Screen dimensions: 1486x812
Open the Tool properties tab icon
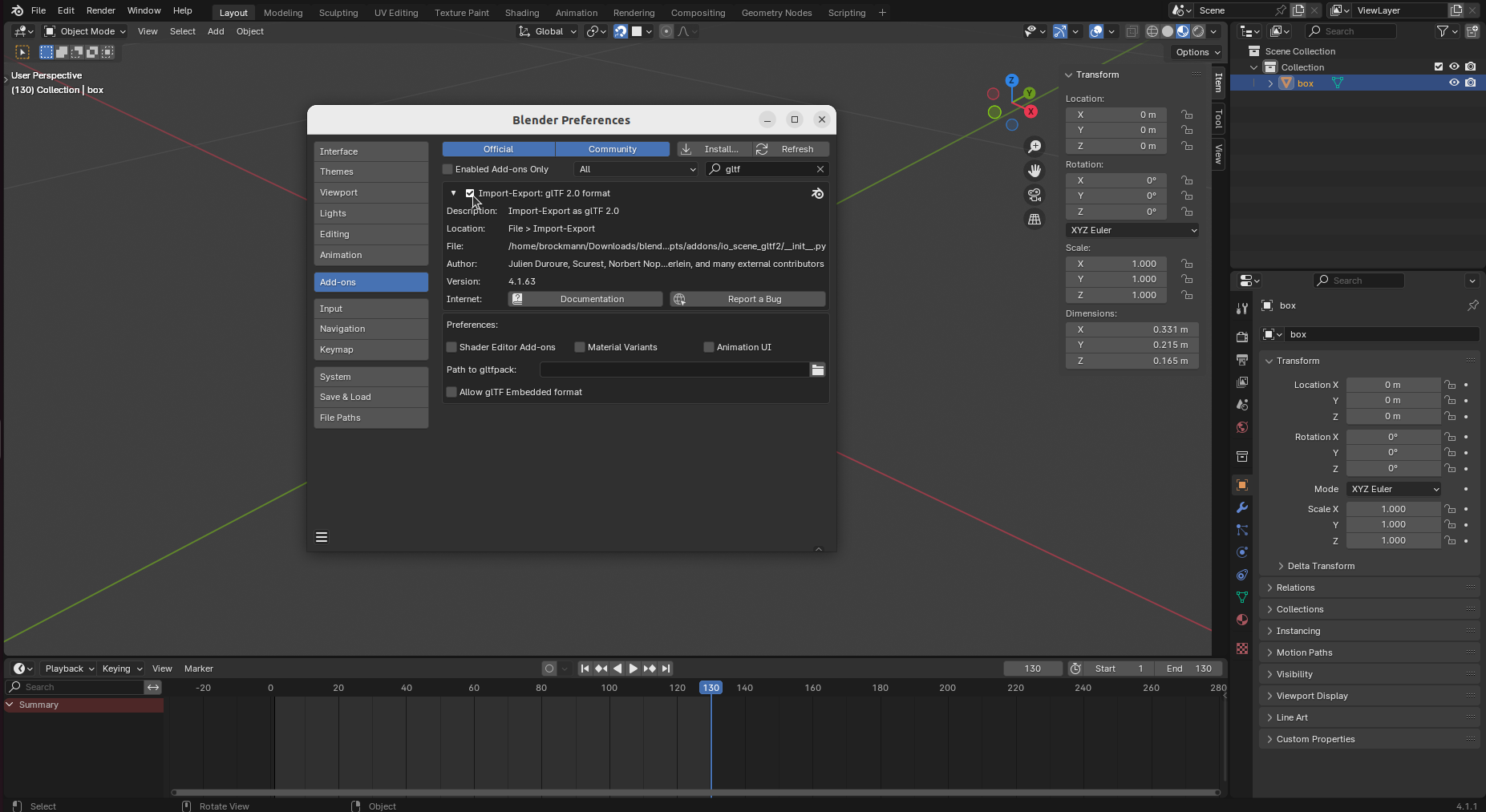tap(1242, 309)
